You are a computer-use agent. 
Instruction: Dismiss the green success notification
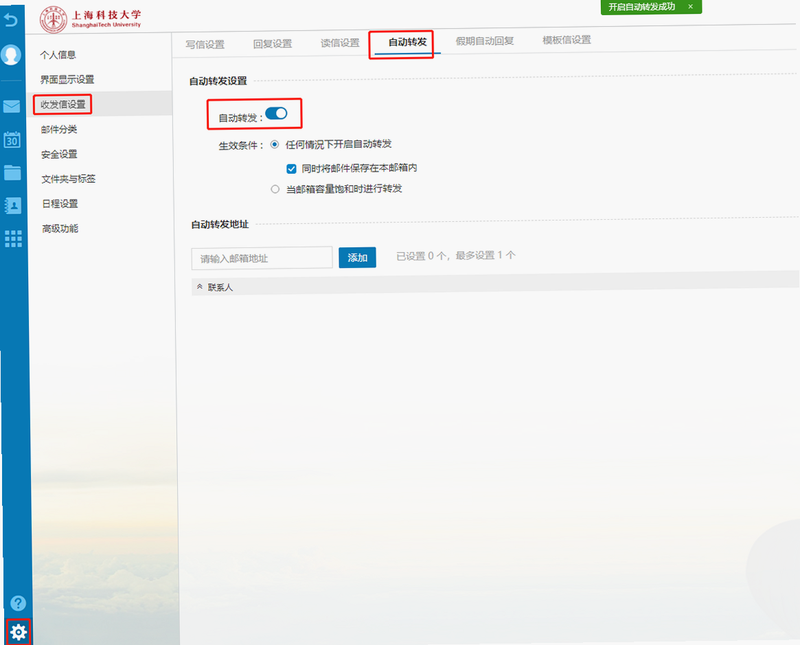690,7
